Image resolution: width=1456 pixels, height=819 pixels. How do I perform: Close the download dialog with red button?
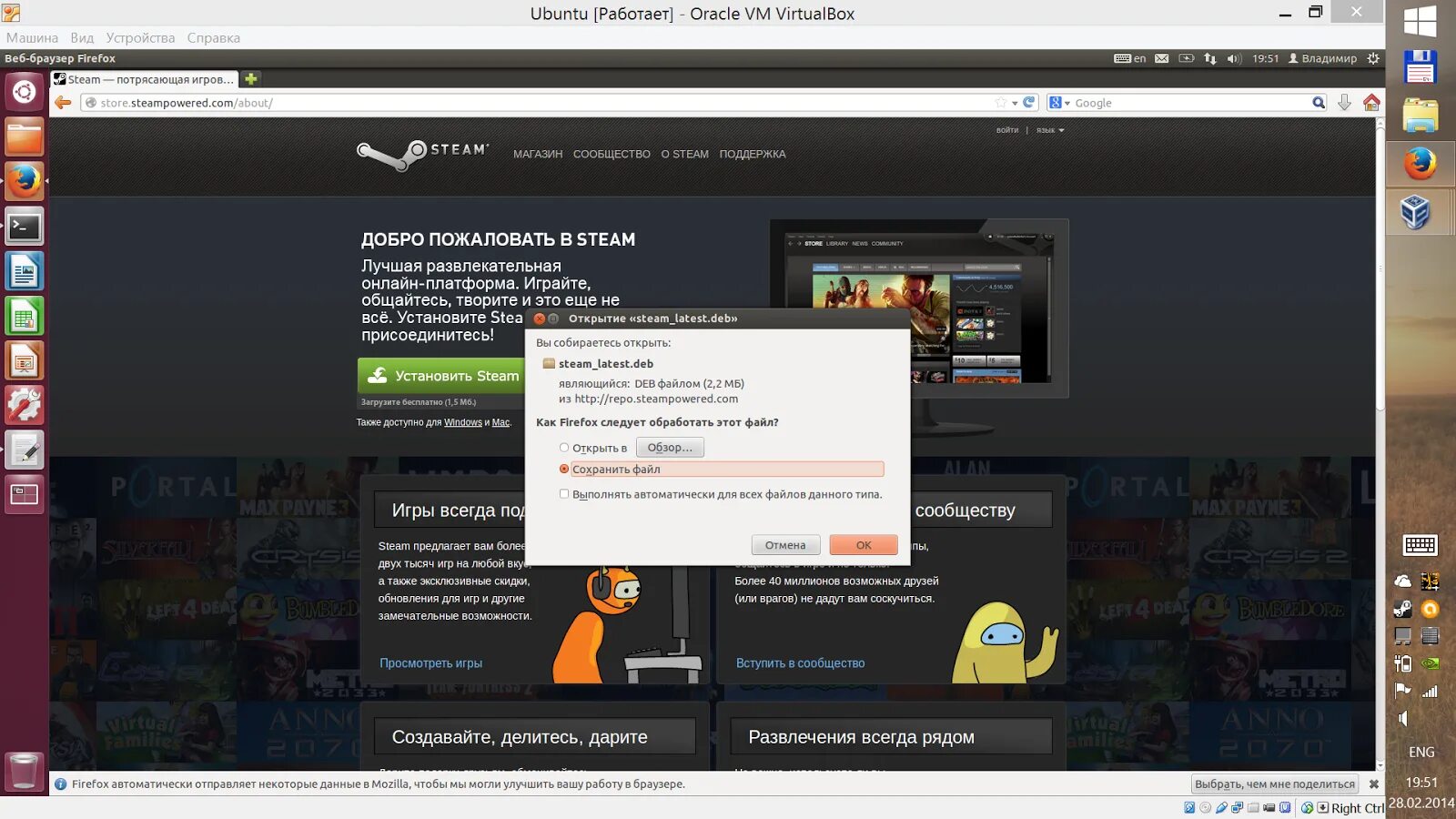[540, 318]
